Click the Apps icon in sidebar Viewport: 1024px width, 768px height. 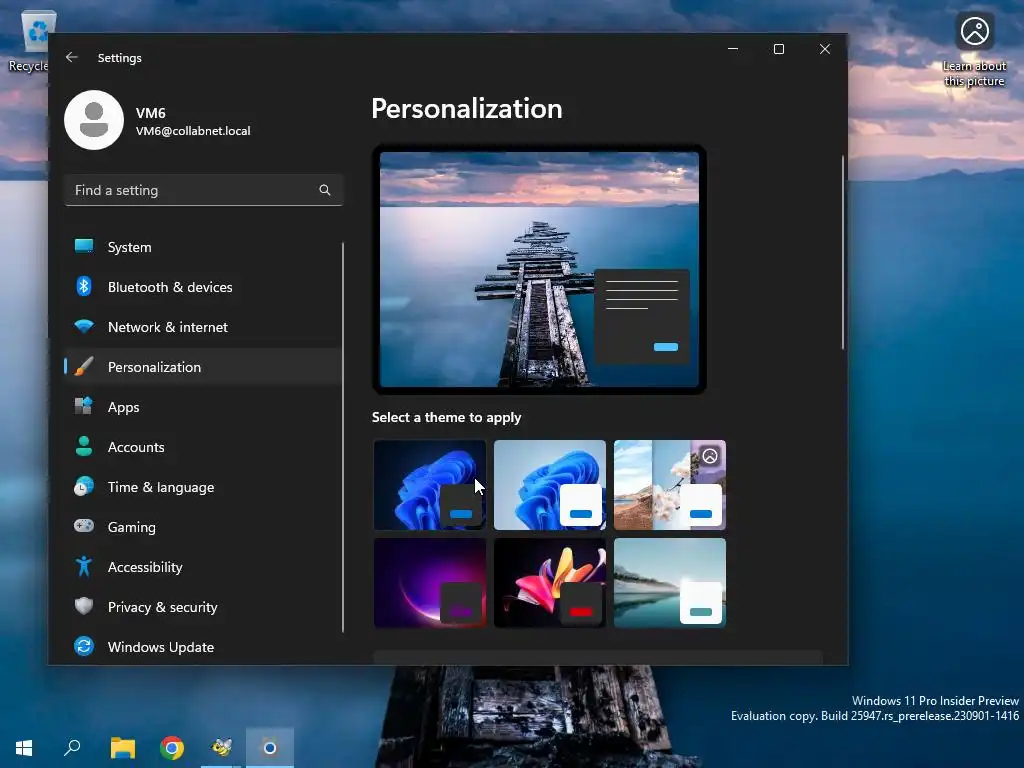tap(84, 406)
